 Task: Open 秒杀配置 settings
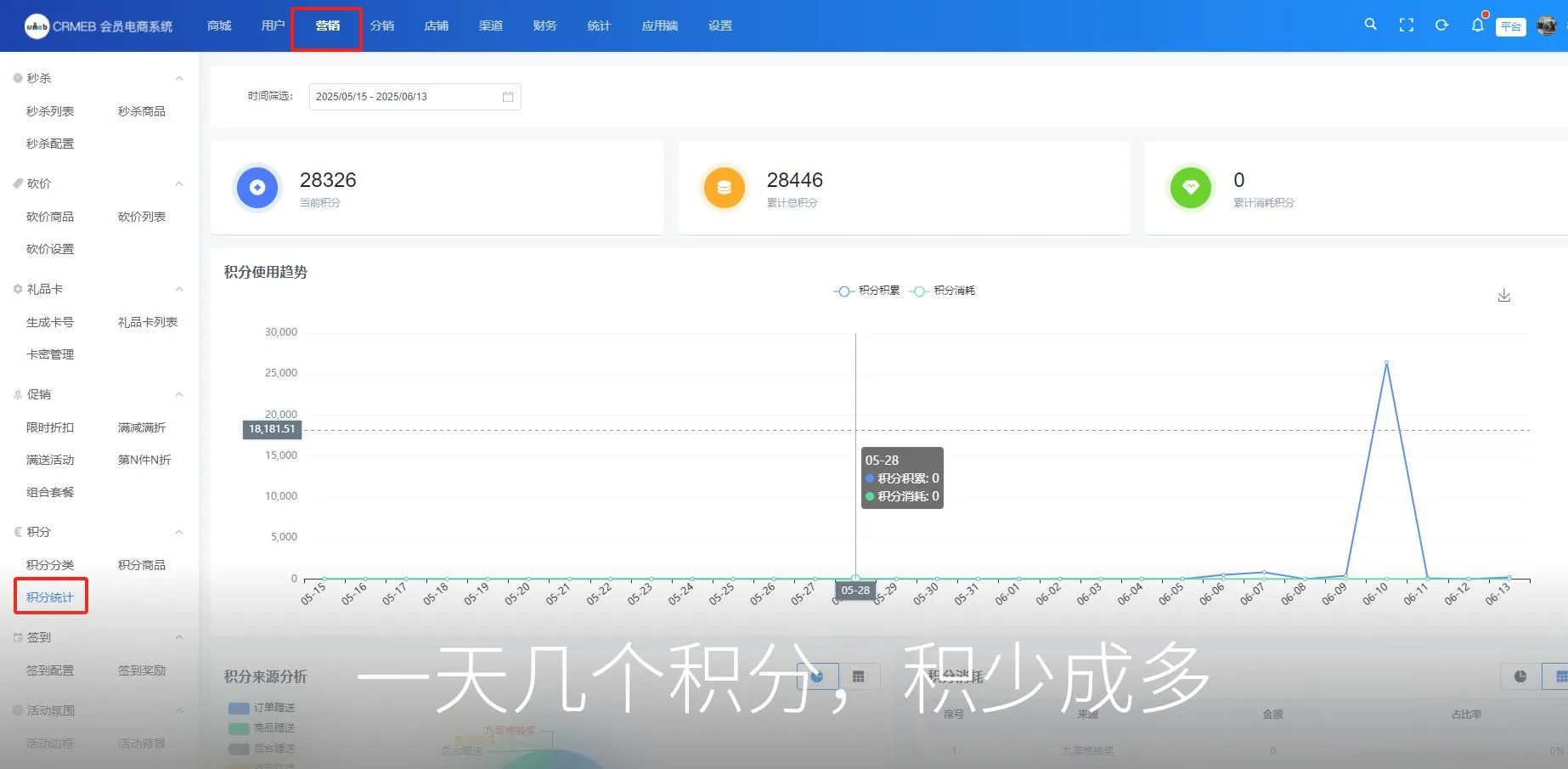tap(50, 144)
